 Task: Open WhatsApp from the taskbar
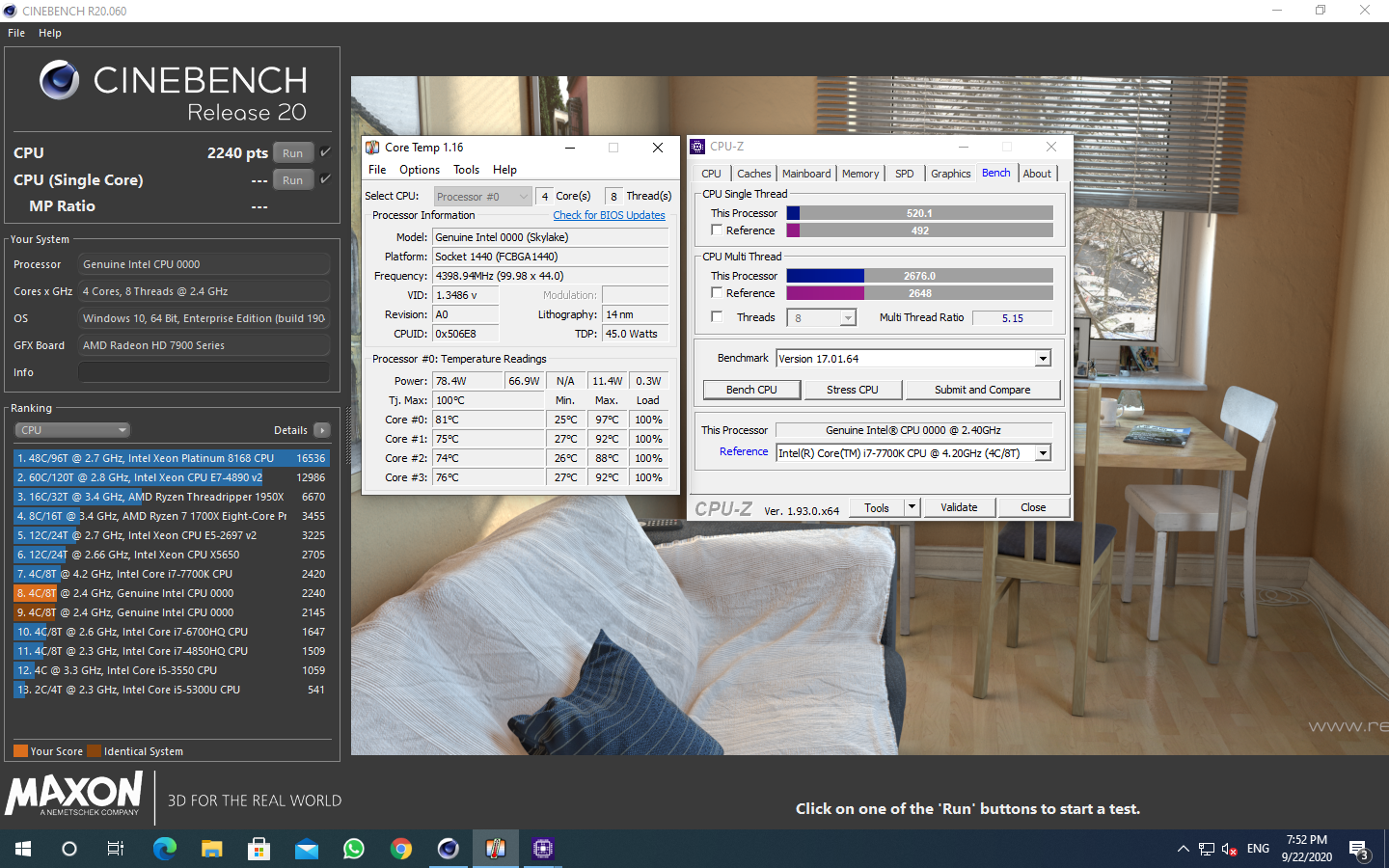click(354, 849)
